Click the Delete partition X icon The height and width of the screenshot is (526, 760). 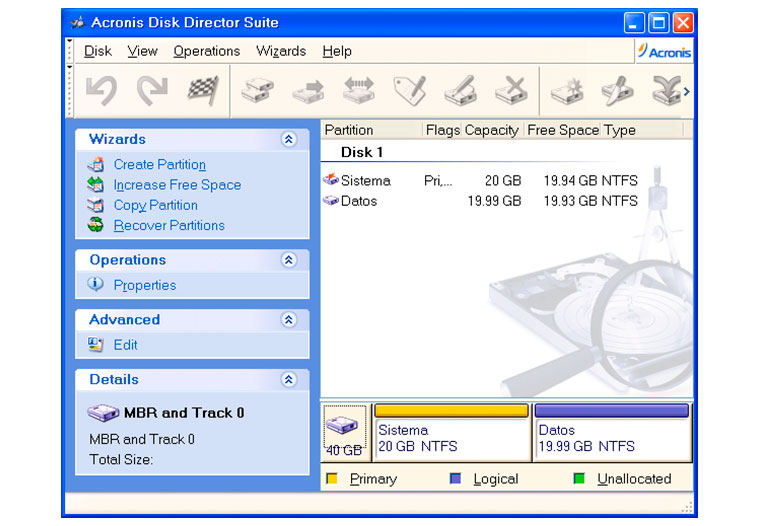tap(511, 91)
